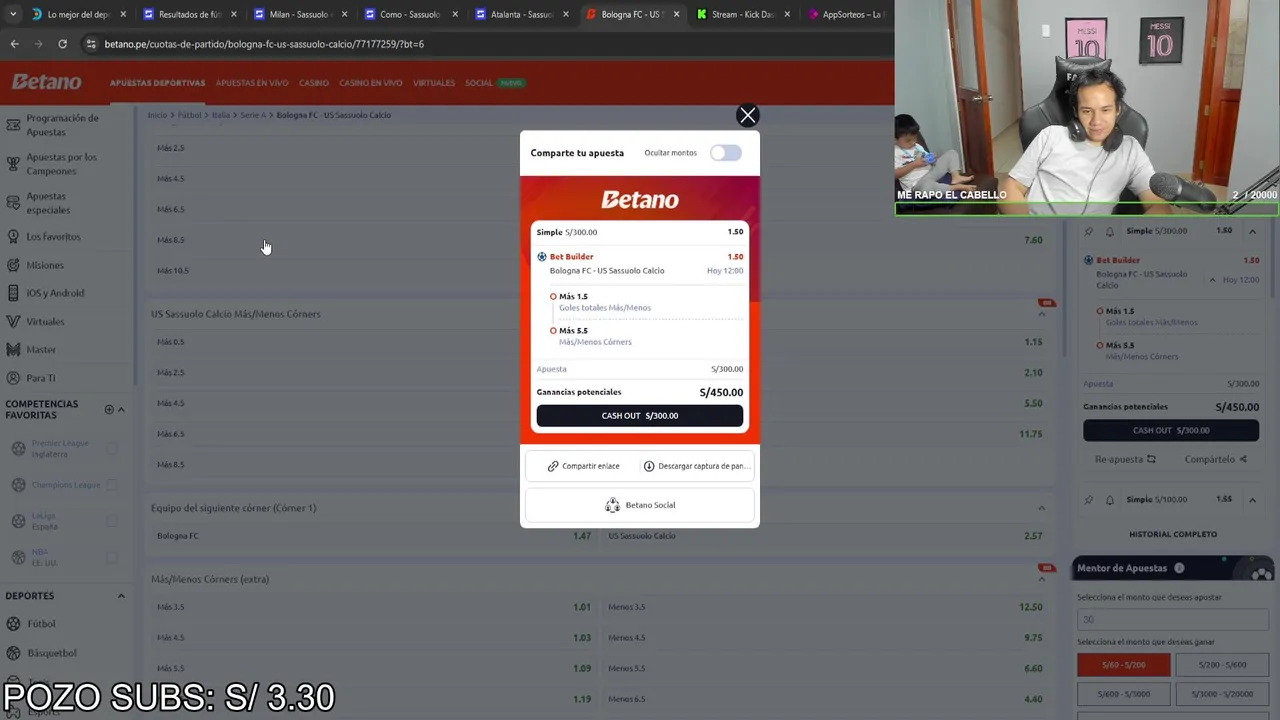Collapse Más/Menos Córners (extra) market
This screenshot has width=1280, height=720.
pos(1041,579)
